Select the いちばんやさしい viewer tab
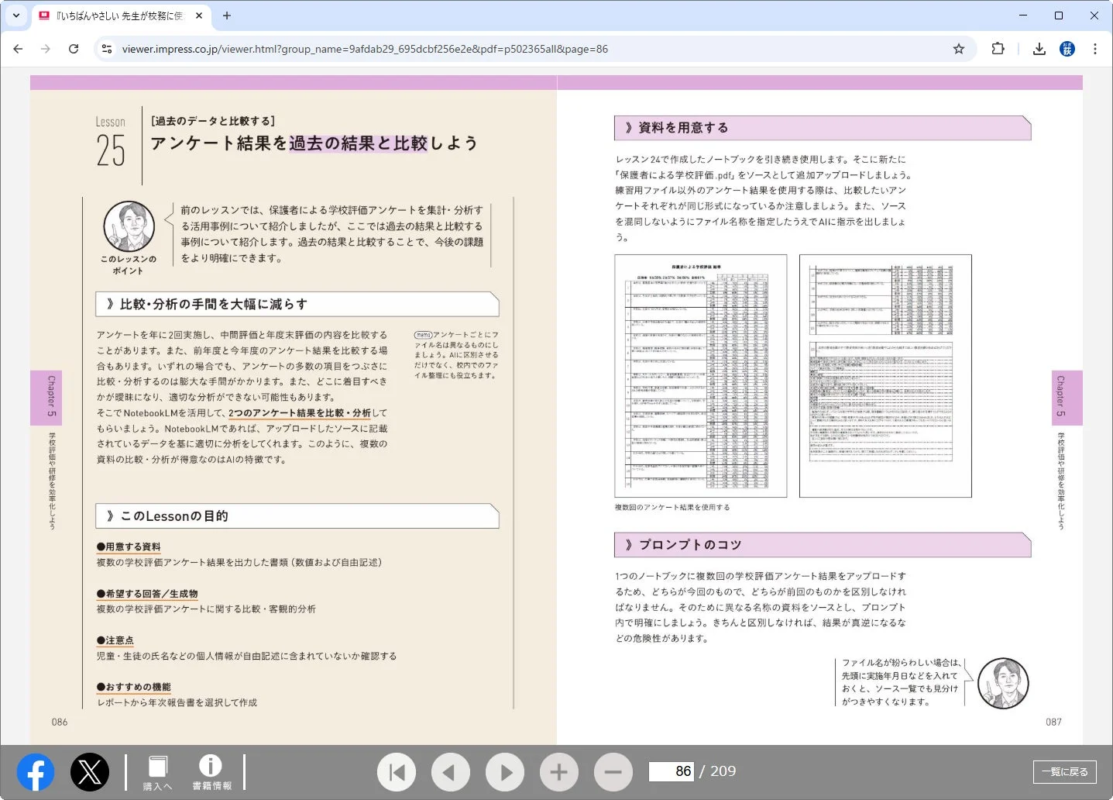This screenshot has width=1113, height=800. [120, 16]
